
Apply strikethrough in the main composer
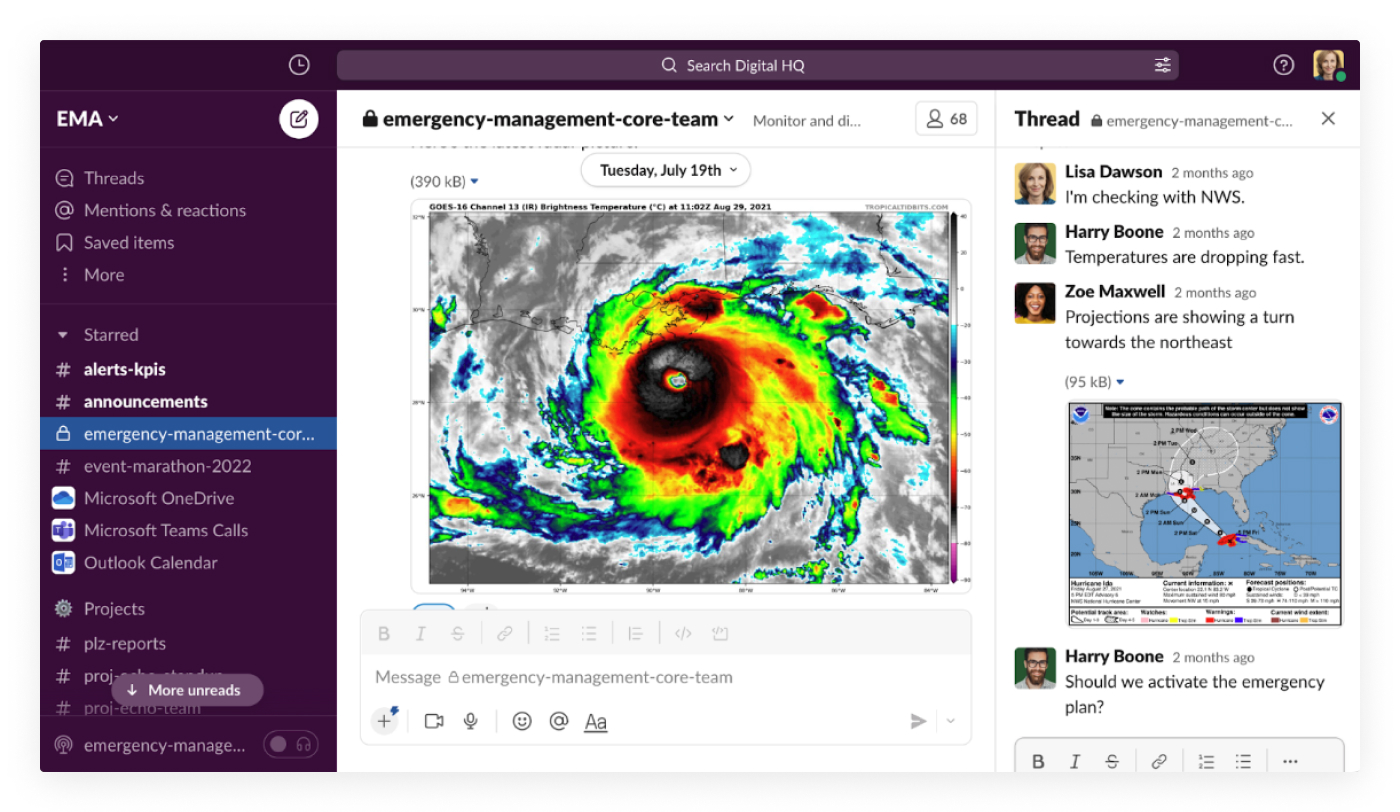tap(458, 633)
